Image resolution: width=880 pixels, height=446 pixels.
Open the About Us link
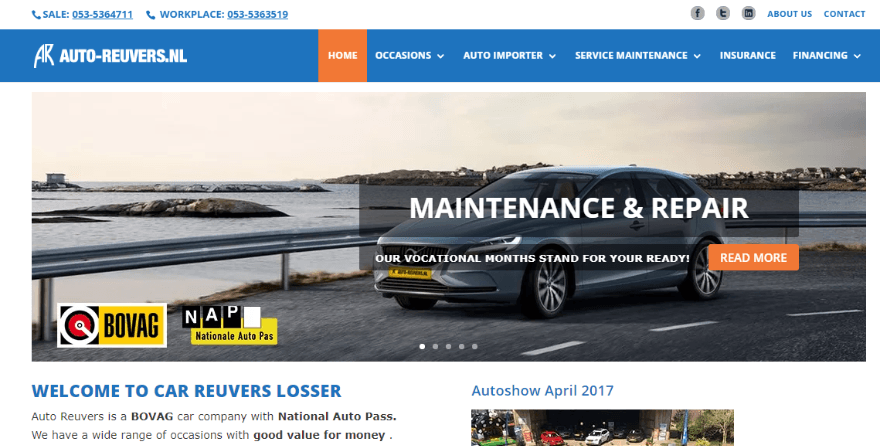point(789,14)
